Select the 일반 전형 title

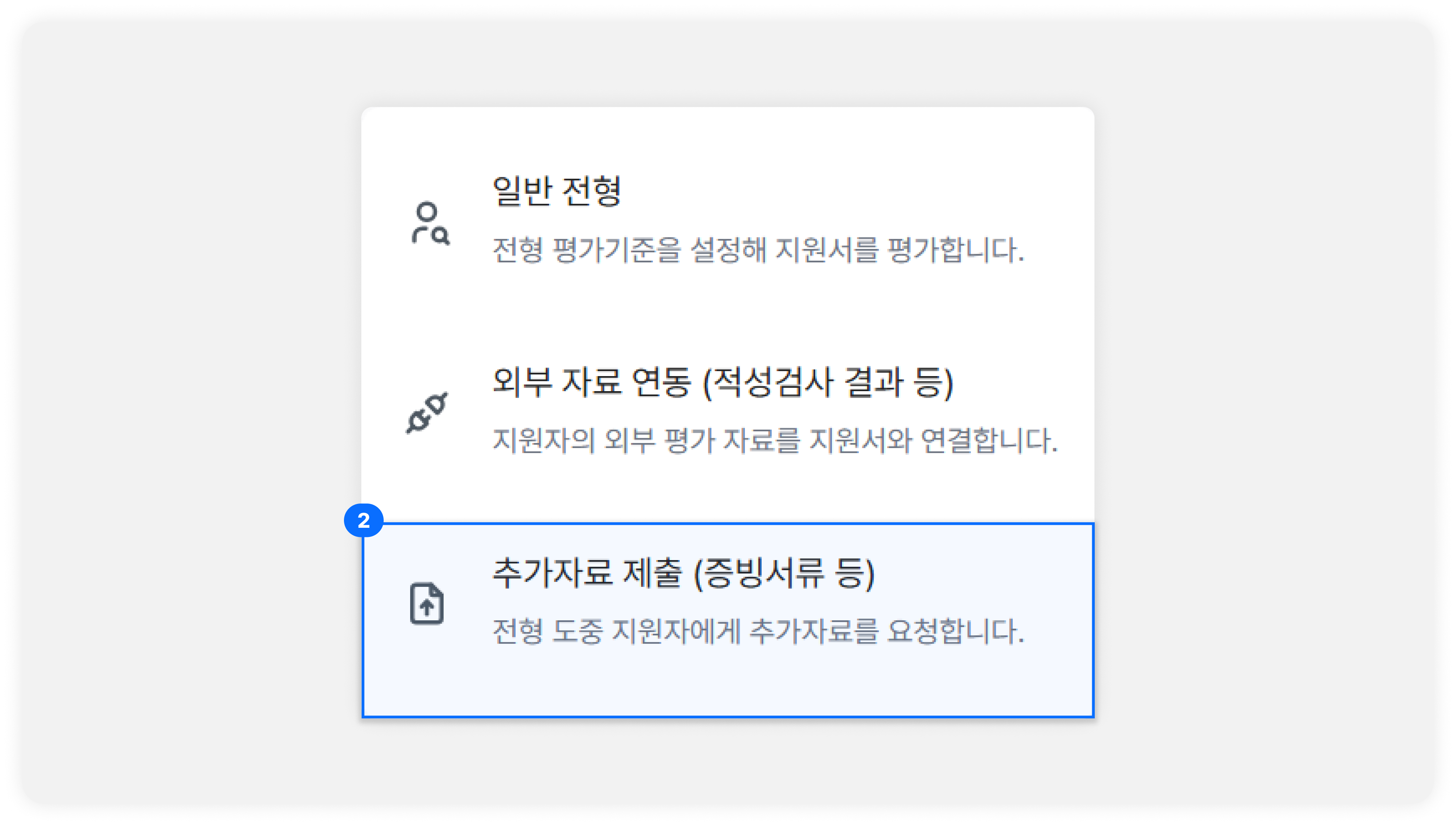click(x=557, y=191)
